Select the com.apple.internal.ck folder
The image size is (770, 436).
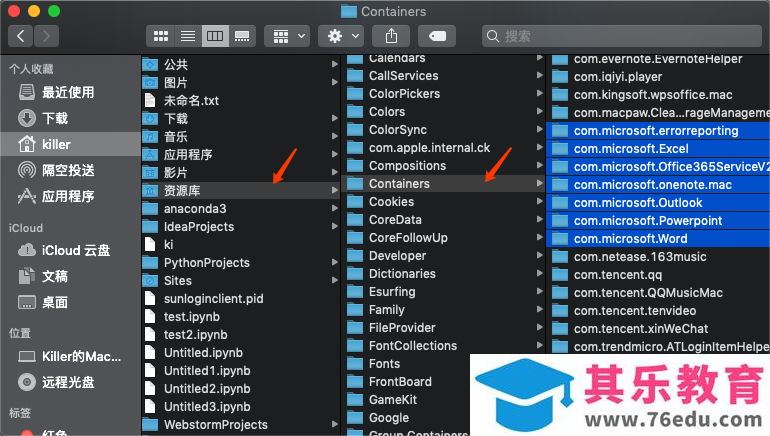pos(445,148)
